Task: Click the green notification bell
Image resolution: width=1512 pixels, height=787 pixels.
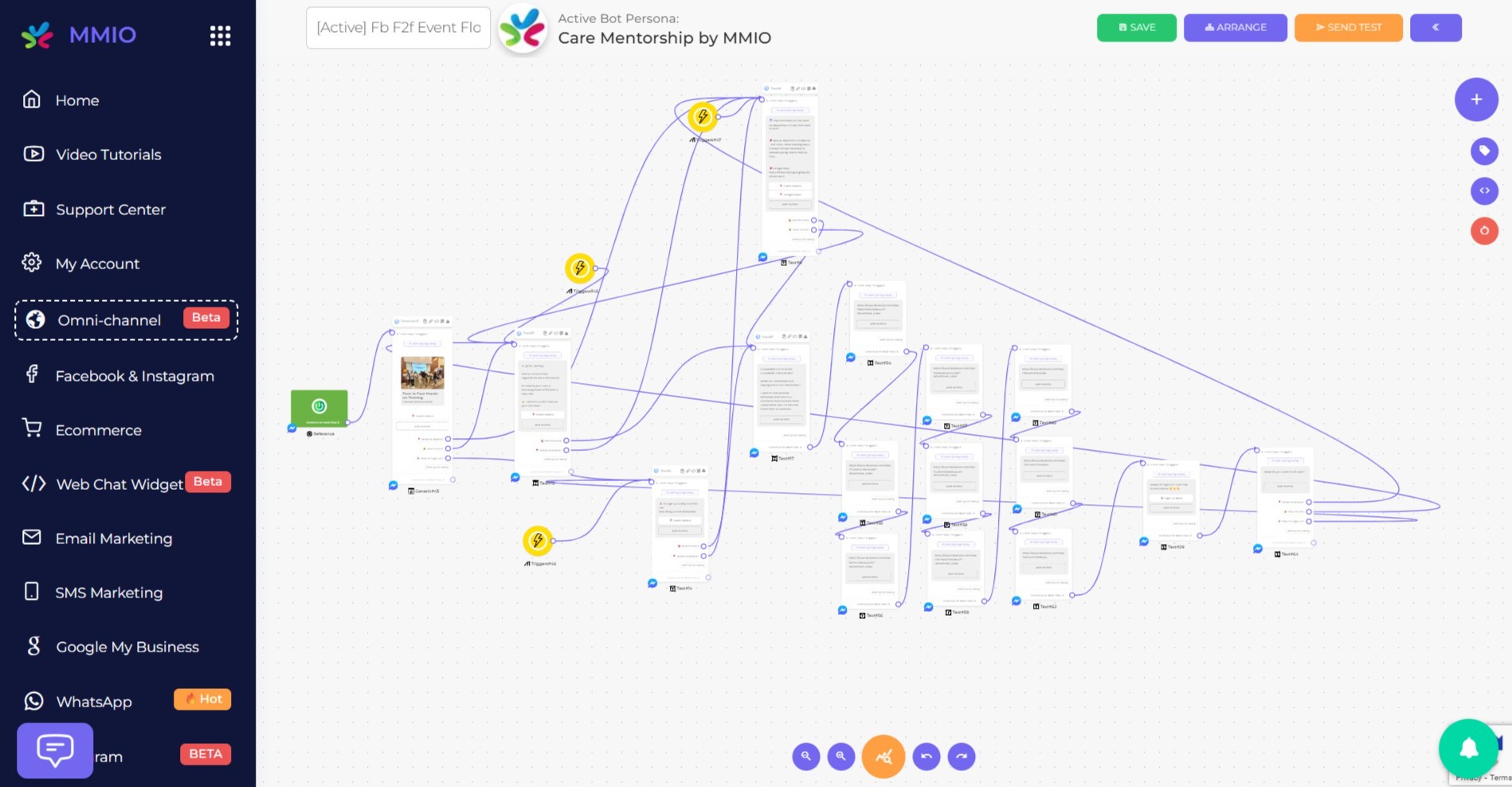Action: pos(1468,748)
